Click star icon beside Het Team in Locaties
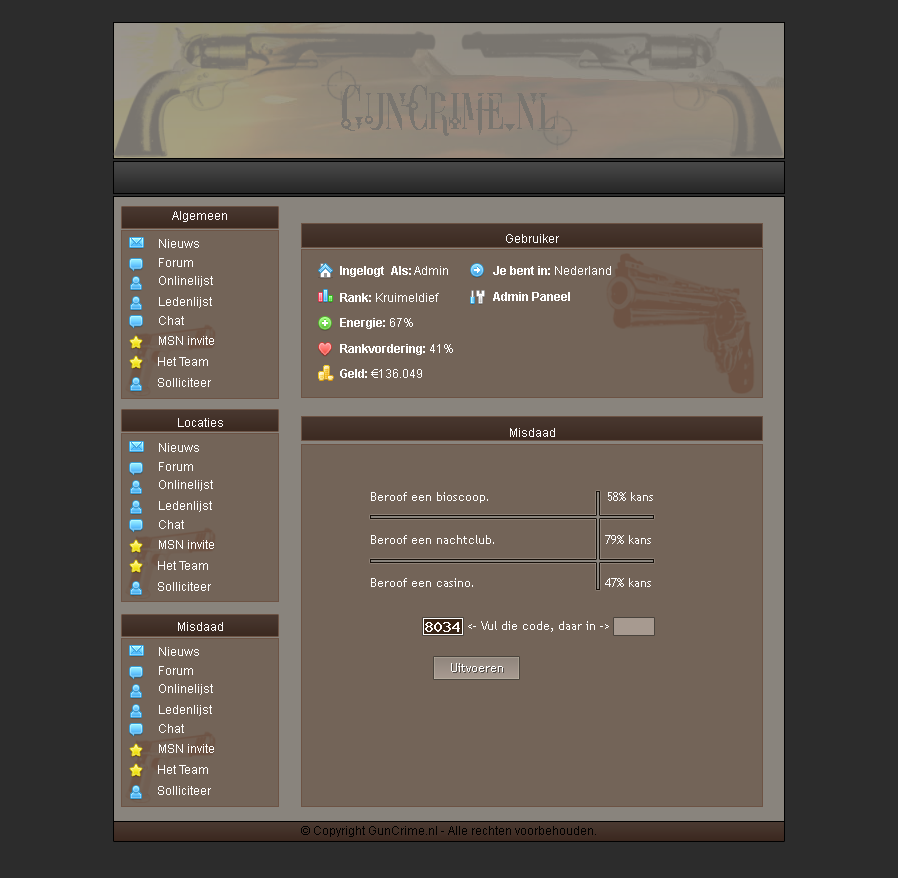 pos(136,566)
